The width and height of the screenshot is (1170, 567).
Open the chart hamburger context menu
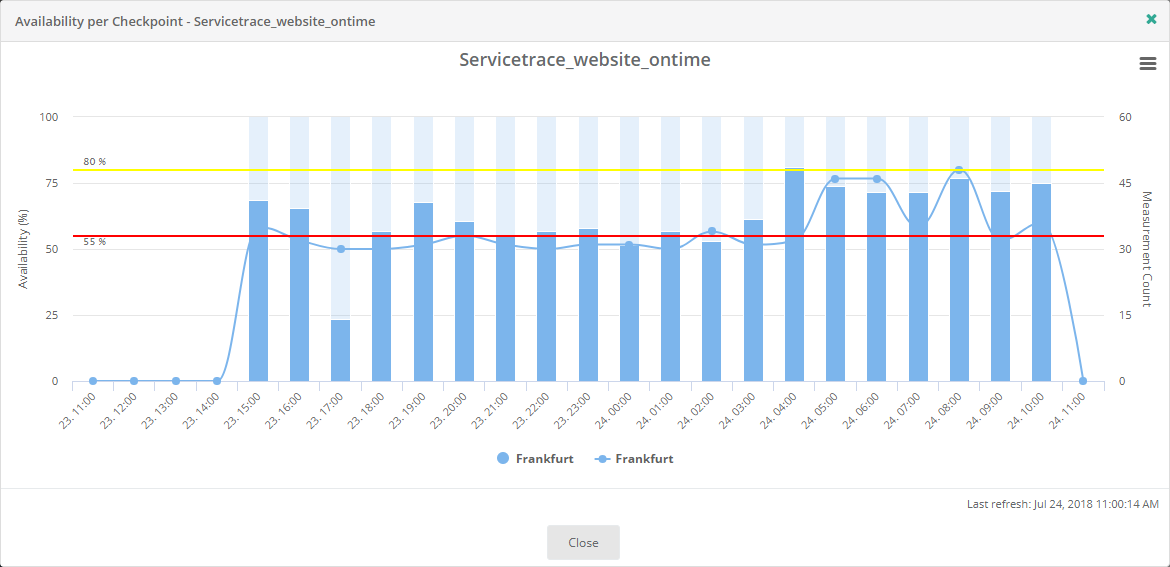[x=1148, y=64]
